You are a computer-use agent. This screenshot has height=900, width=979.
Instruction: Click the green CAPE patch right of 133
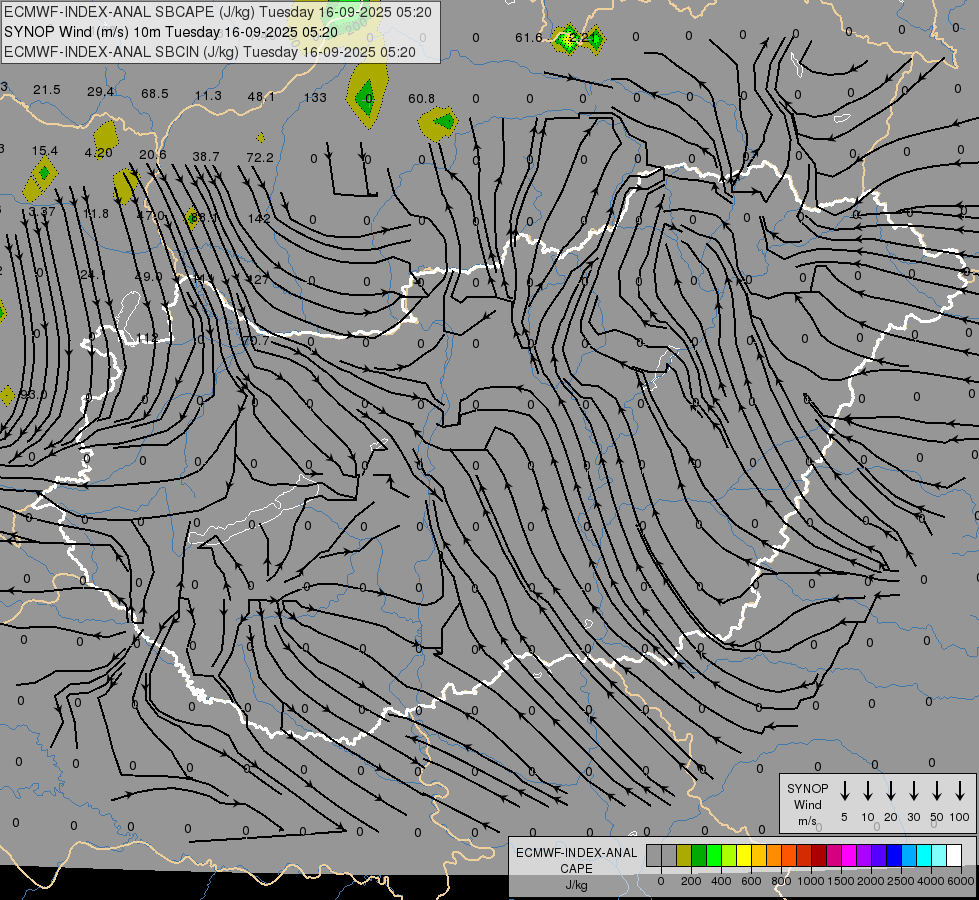[366, 98]
